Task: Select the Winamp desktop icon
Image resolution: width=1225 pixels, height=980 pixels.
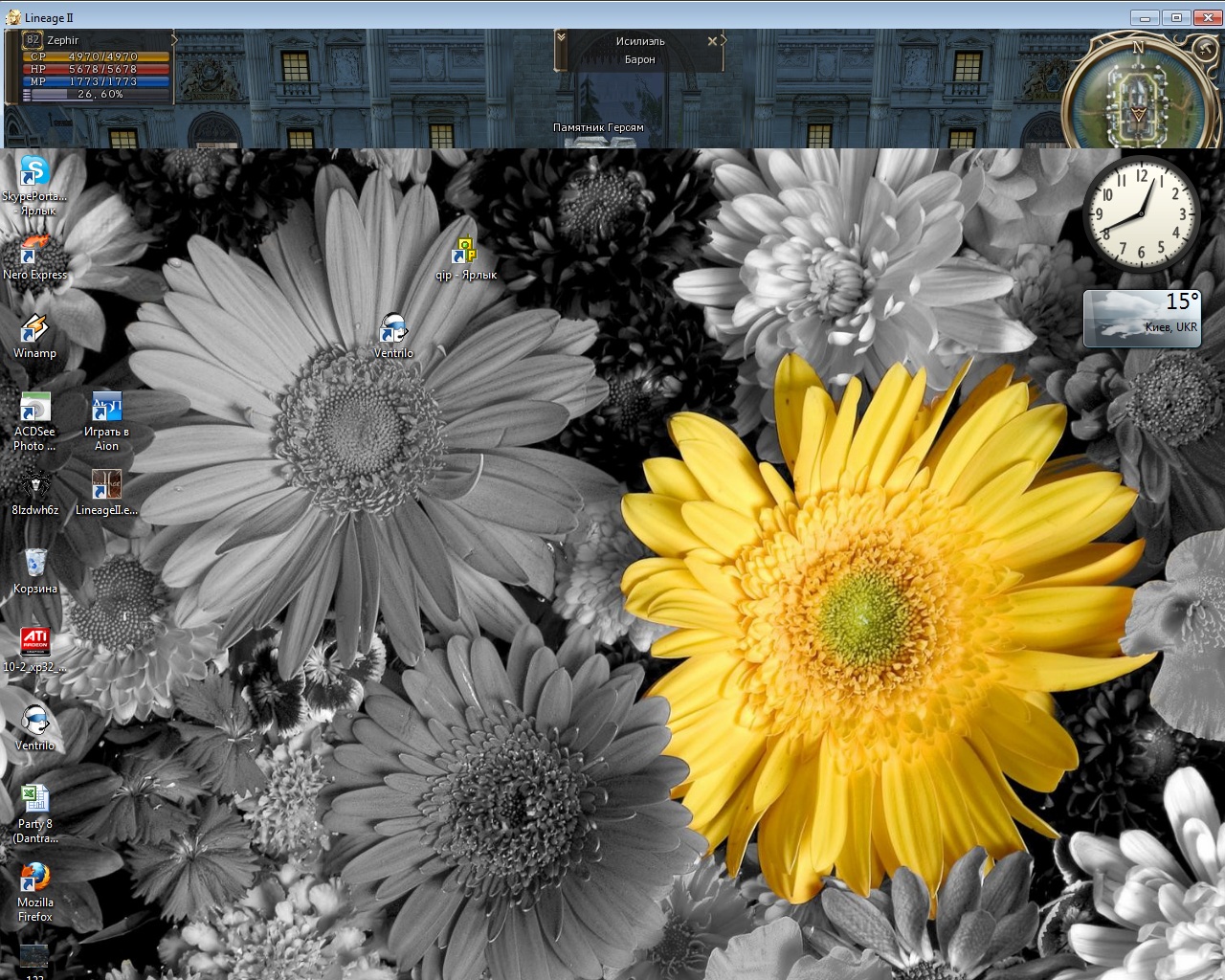Action: 34,335
